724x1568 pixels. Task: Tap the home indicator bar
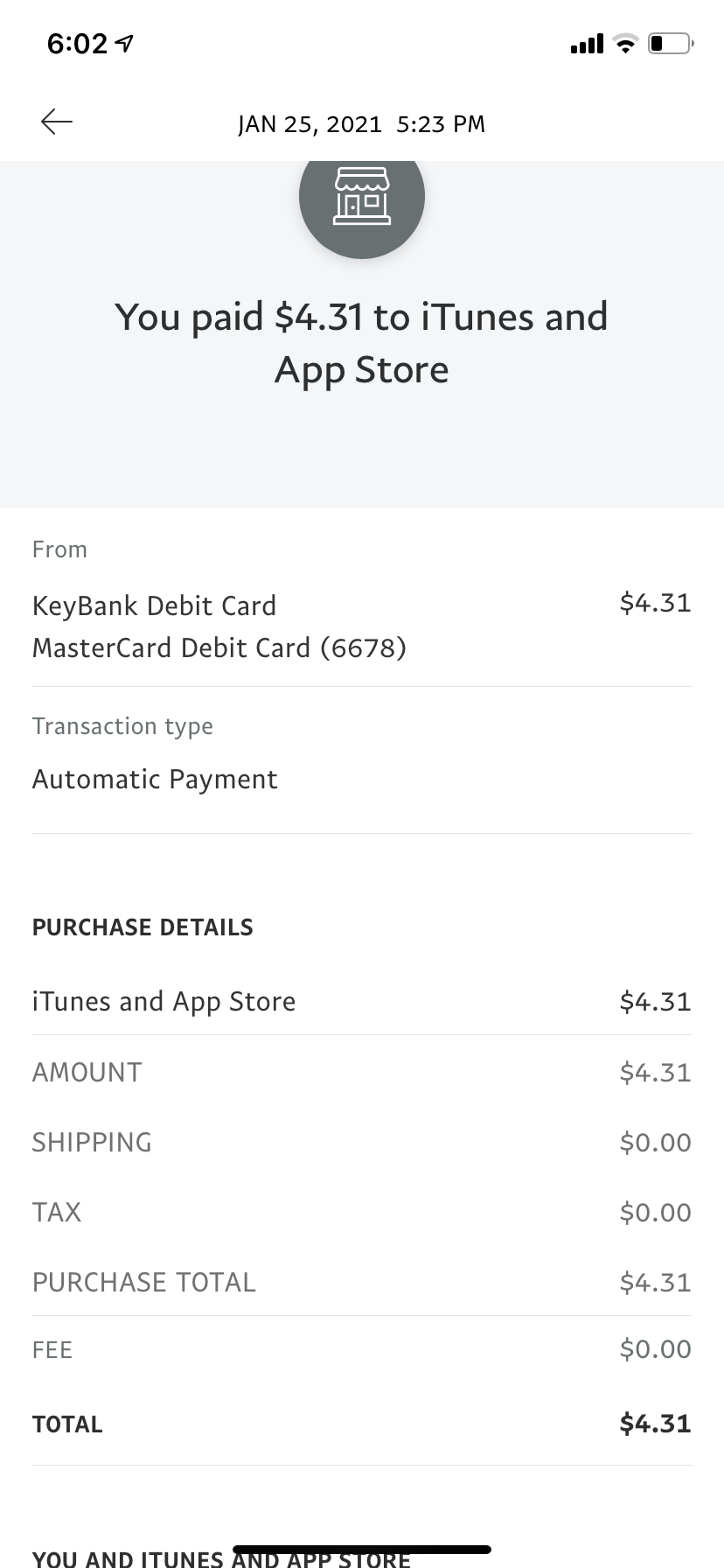tap(362, 1549)
